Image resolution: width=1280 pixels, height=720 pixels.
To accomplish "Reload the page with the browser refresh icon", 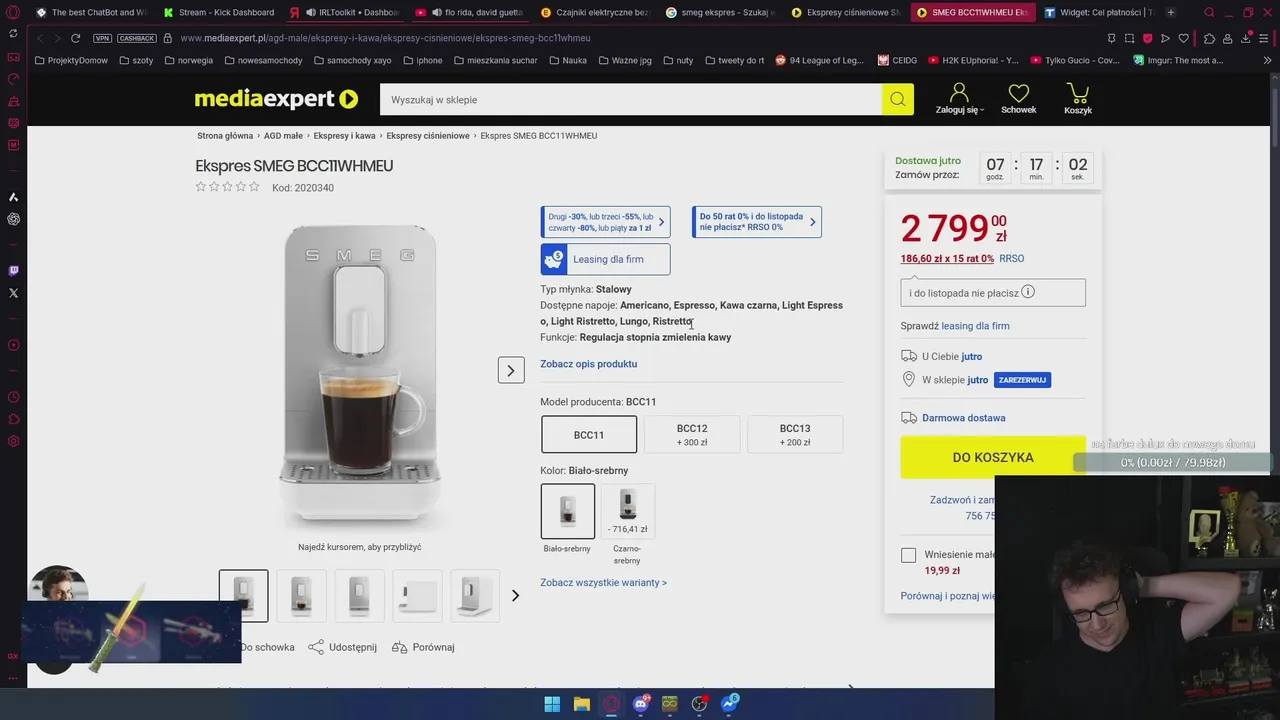I will pos(75,38).
